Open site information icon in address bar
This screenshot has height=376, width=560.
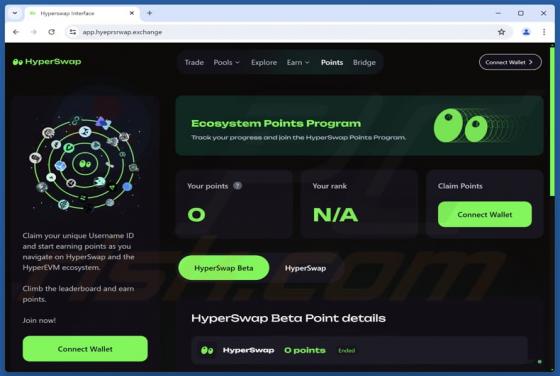pyautogui.click(x=73, y=32)
